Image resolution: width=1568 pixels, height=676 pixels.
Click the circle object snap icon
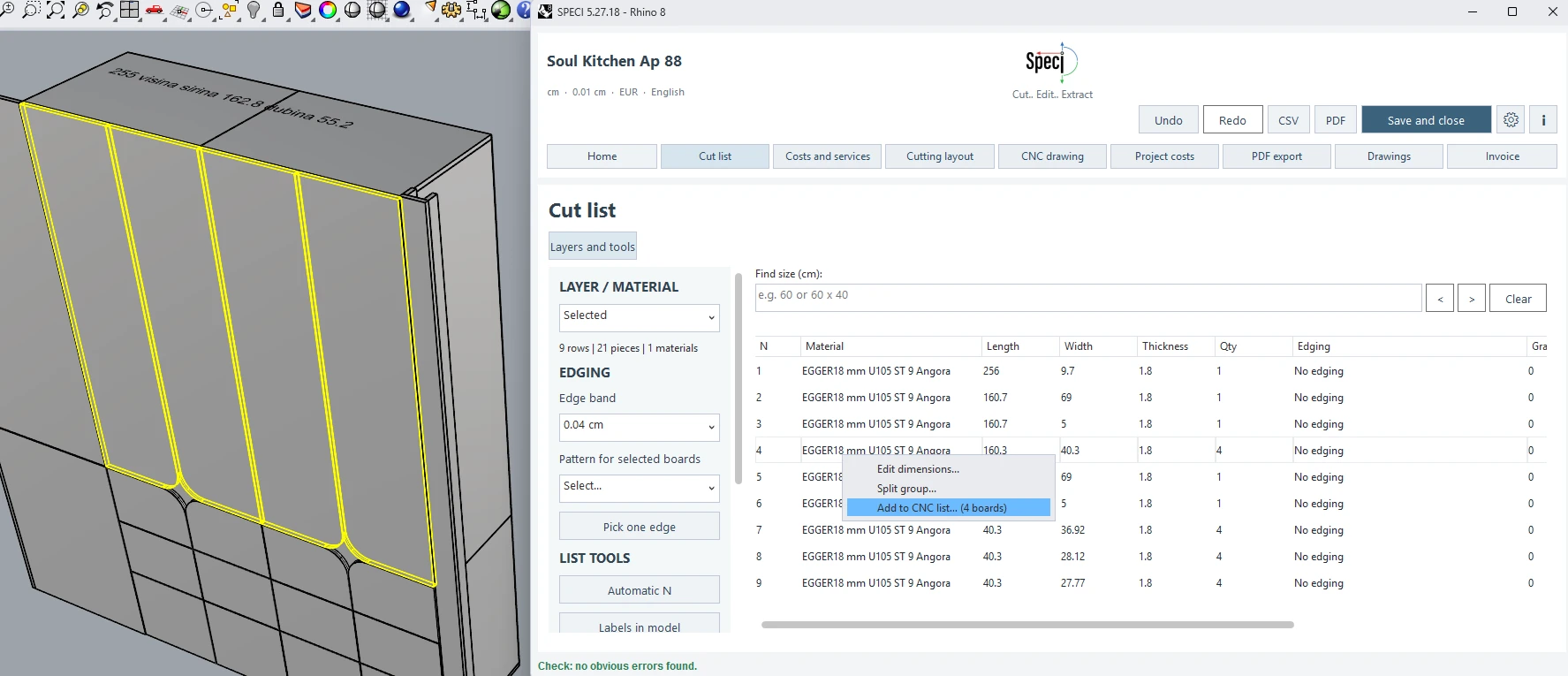click(x=204, y=10)
